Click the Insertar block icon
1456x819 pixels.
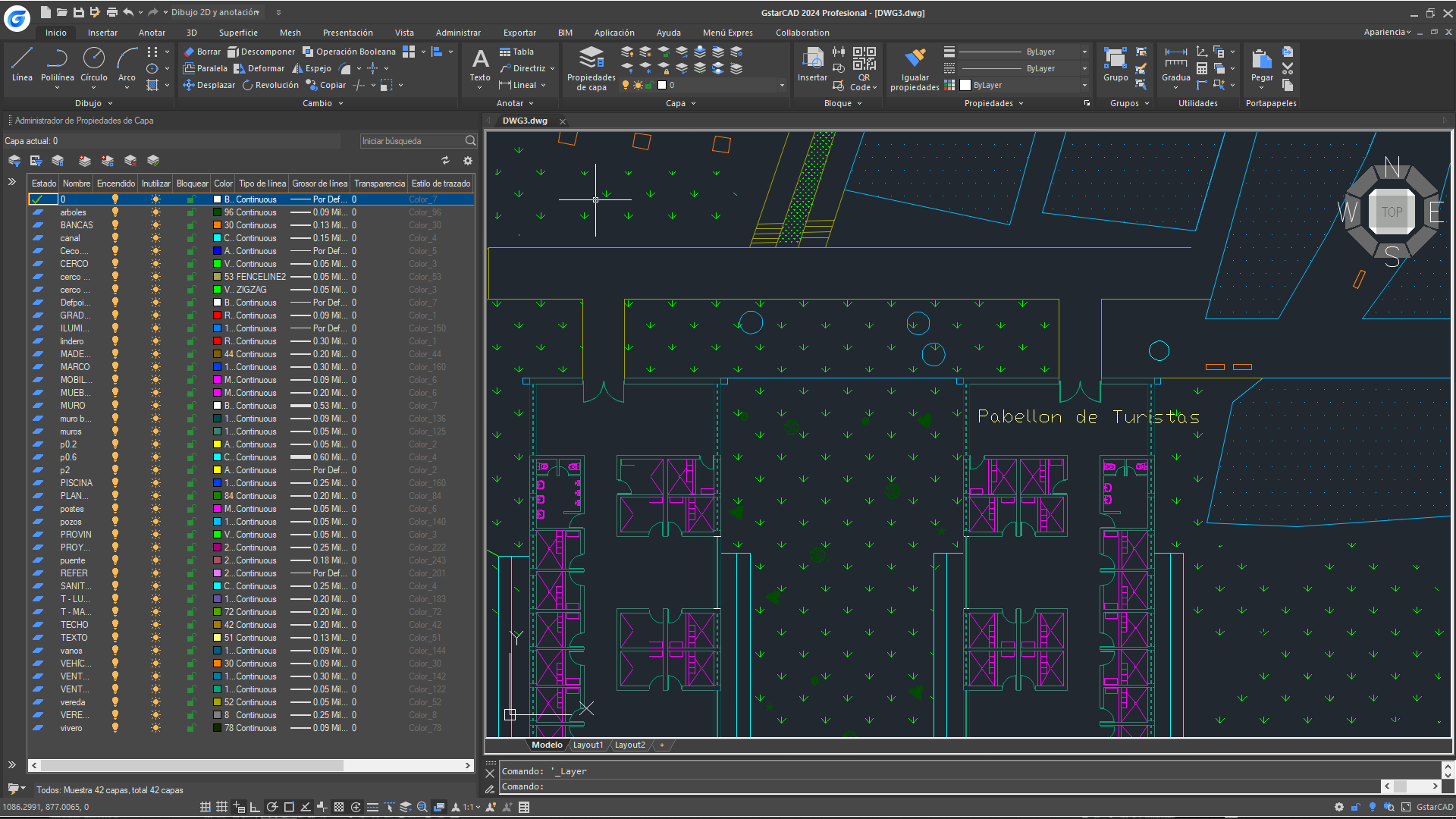tap(812, 64)
